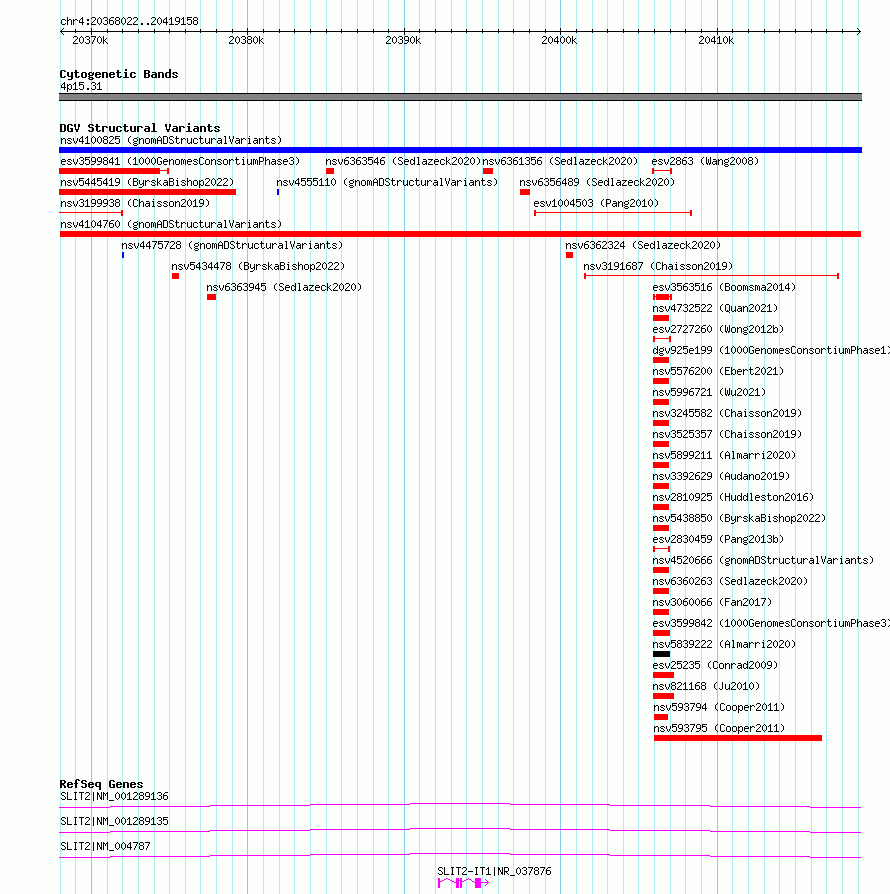The image size is (890, 894).
Task: Select nsv4732522 (Quan2021) variant
Action: [x=715, y=308]
